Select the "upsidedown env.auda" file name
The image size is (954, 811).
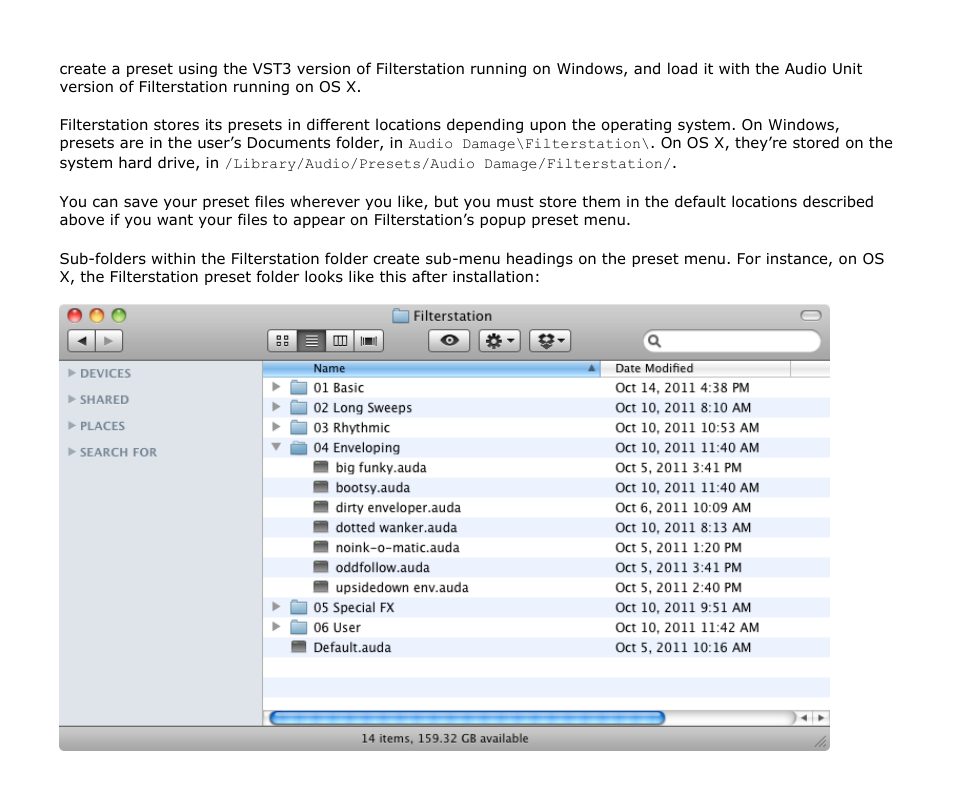(x=402, y=588)
